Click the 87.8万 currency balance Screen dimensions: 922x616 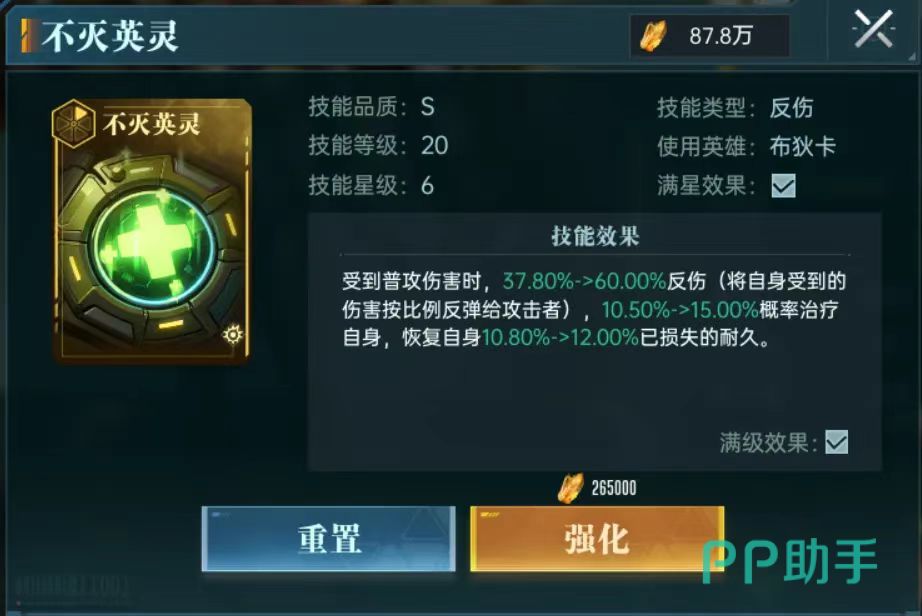[x=721, y=36]
